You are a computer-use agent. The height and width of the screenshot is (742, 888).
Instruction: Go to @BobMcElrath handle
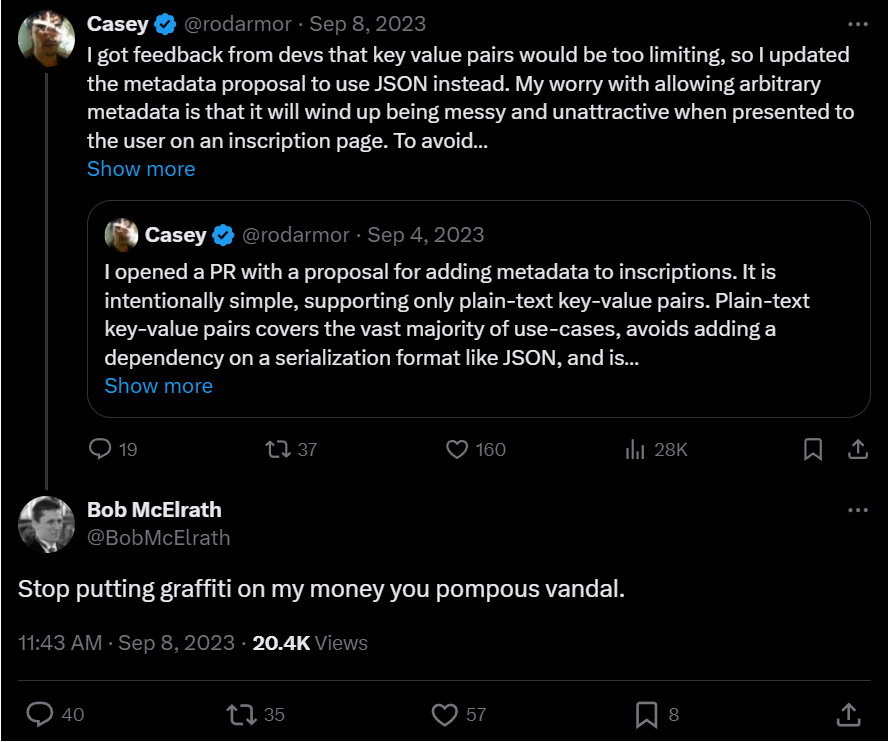[158, 537]
